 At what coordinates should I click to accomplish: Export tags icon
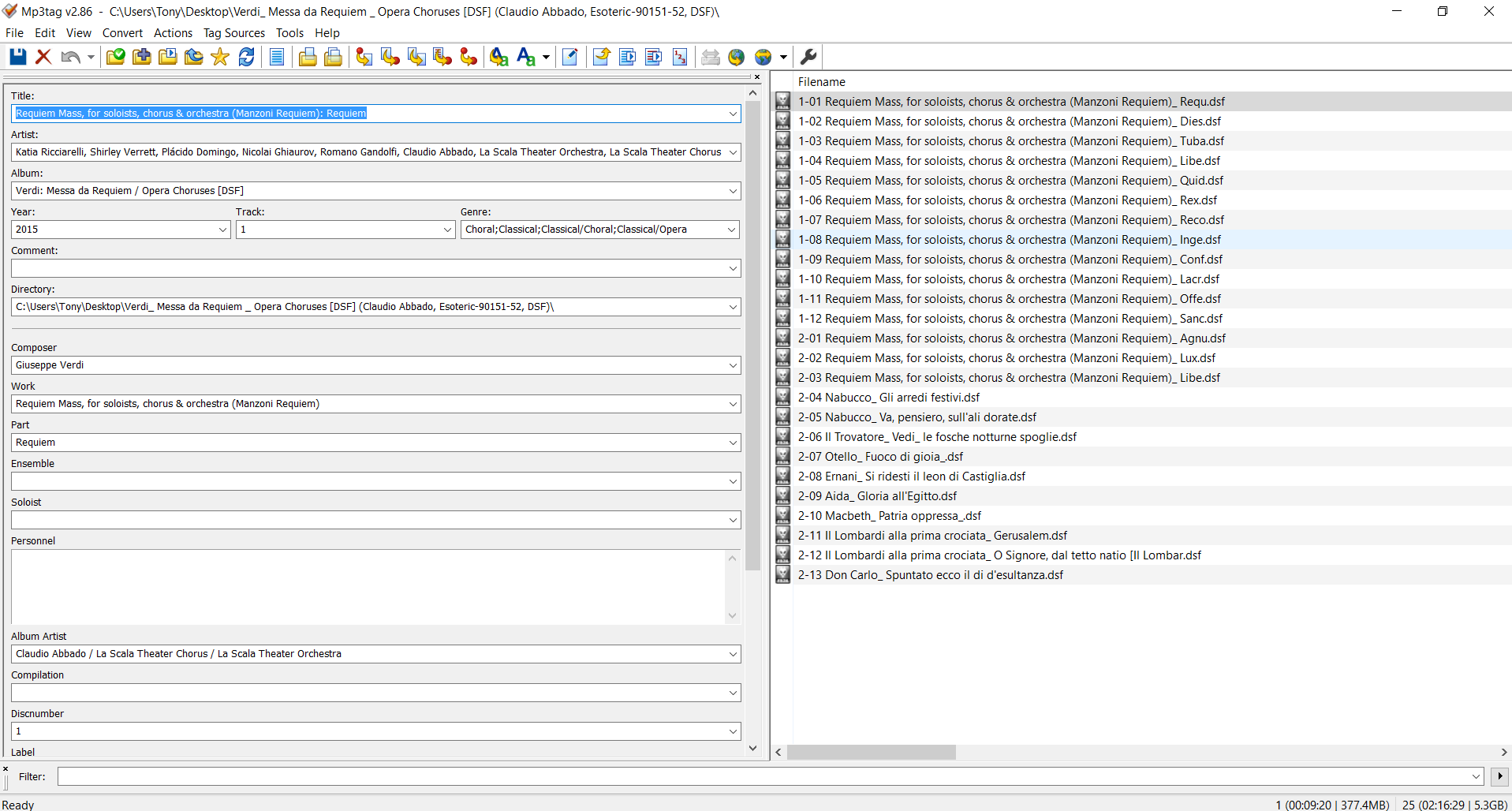pyautogui.click(x=601, y=57)
